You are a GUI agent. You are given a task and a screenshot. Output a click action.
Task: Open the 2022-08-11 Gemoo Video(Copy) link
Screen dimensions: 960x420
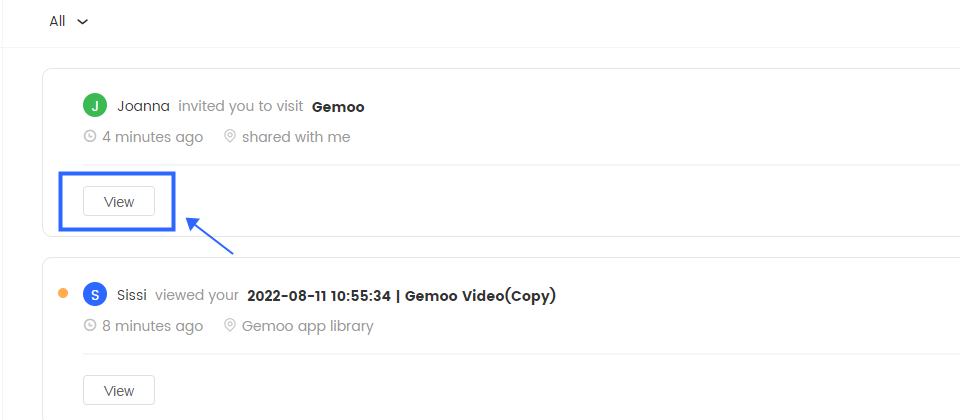click(402, 296)
